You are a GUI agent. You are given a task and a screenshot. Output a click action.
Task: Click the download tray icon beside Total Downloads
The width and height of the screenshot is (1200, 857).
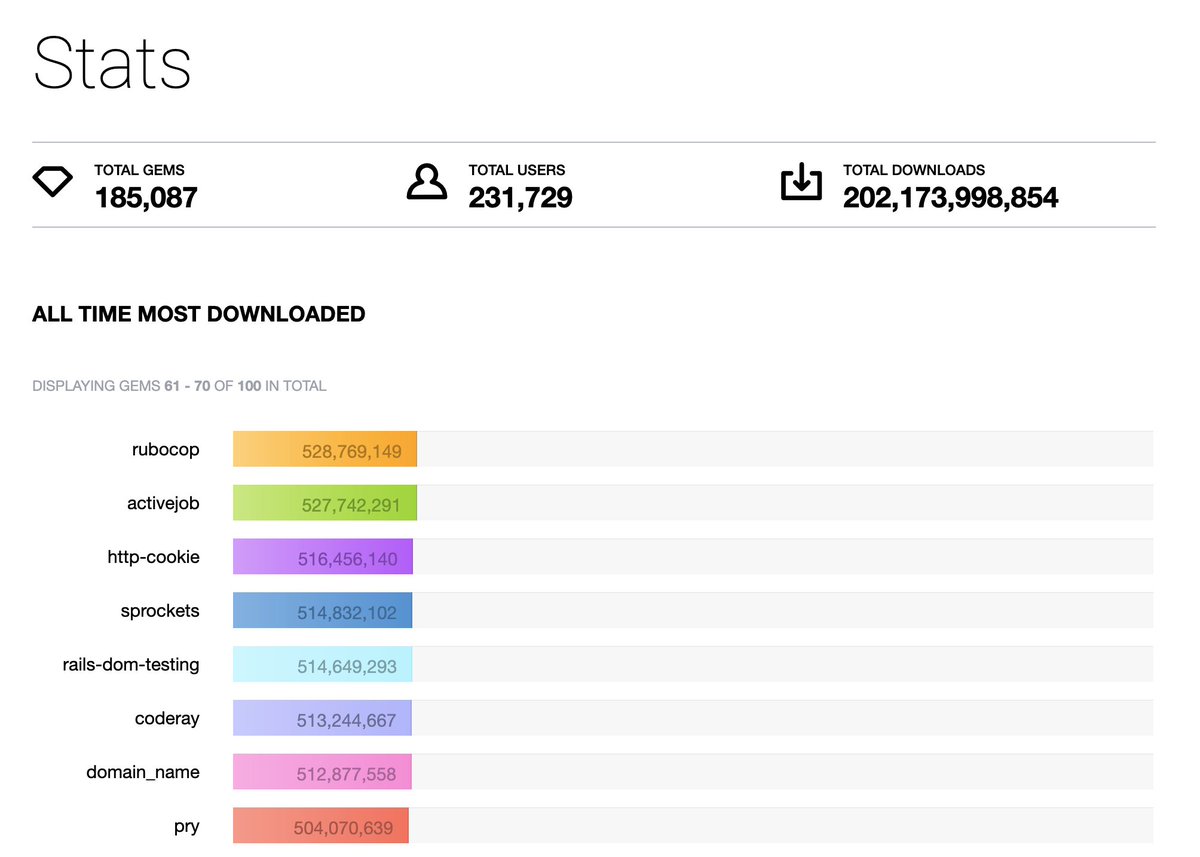[801, 182]
